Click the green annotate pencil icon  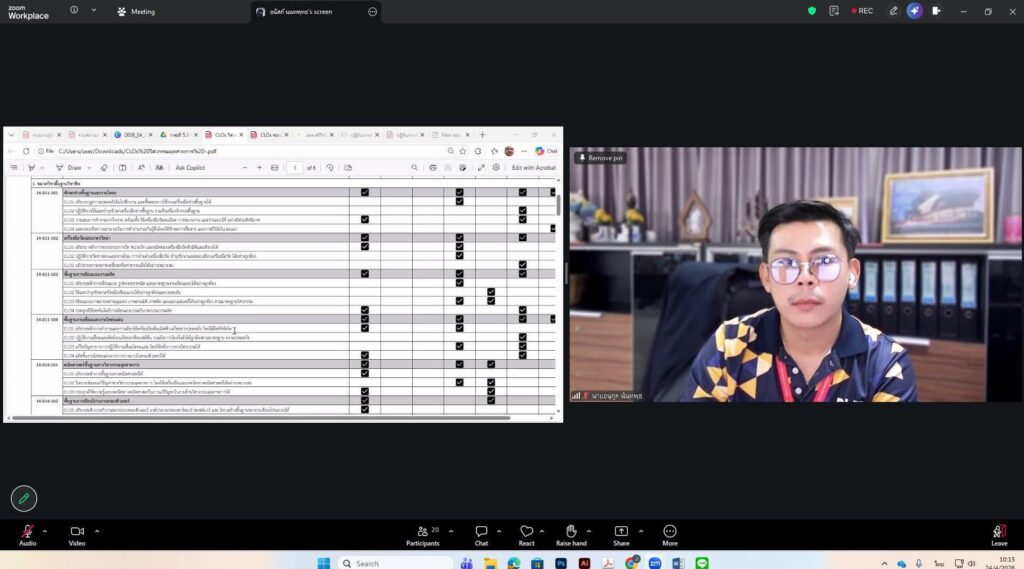pos(24,498)
